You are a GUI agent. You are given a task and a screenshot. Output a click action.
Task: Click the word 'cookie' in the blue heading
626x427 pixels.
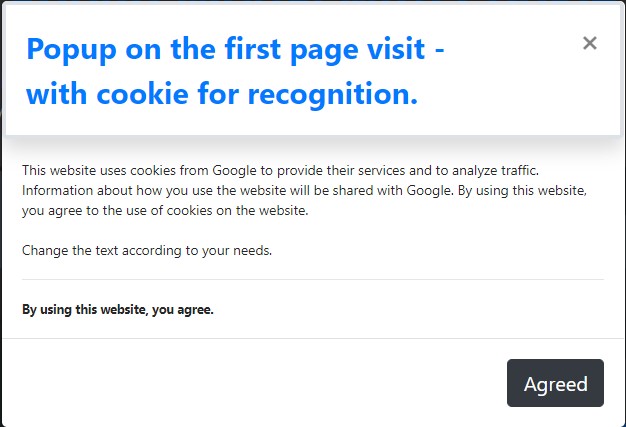[x=142, y=94]
